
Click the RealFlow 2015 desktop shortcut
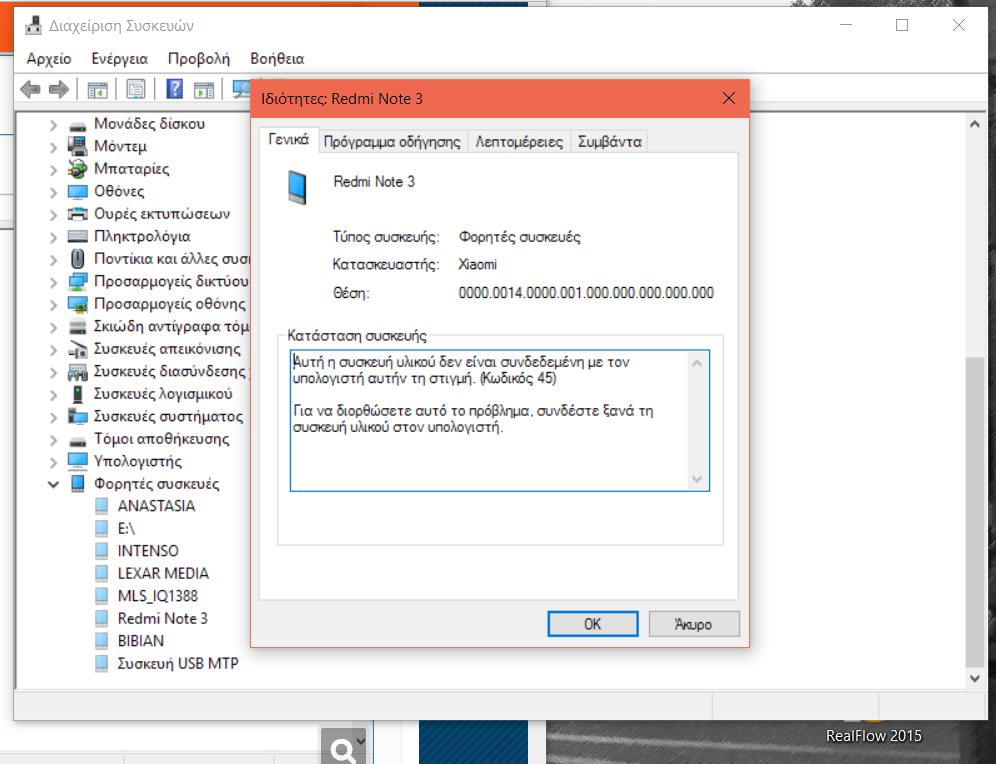tap(873, 735)
